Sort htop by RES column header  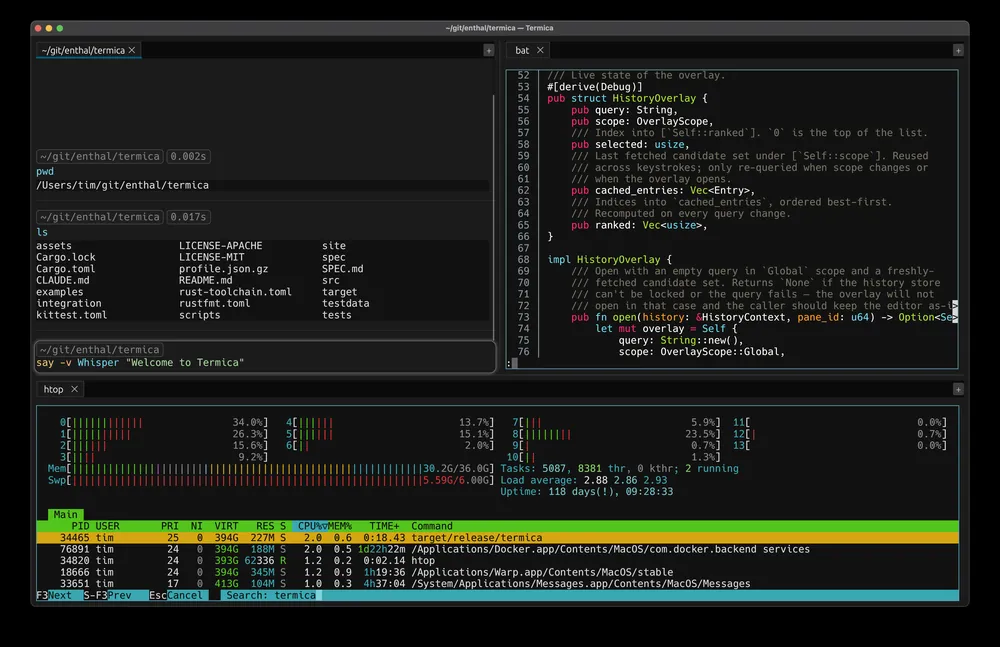[x=265, y=526]
